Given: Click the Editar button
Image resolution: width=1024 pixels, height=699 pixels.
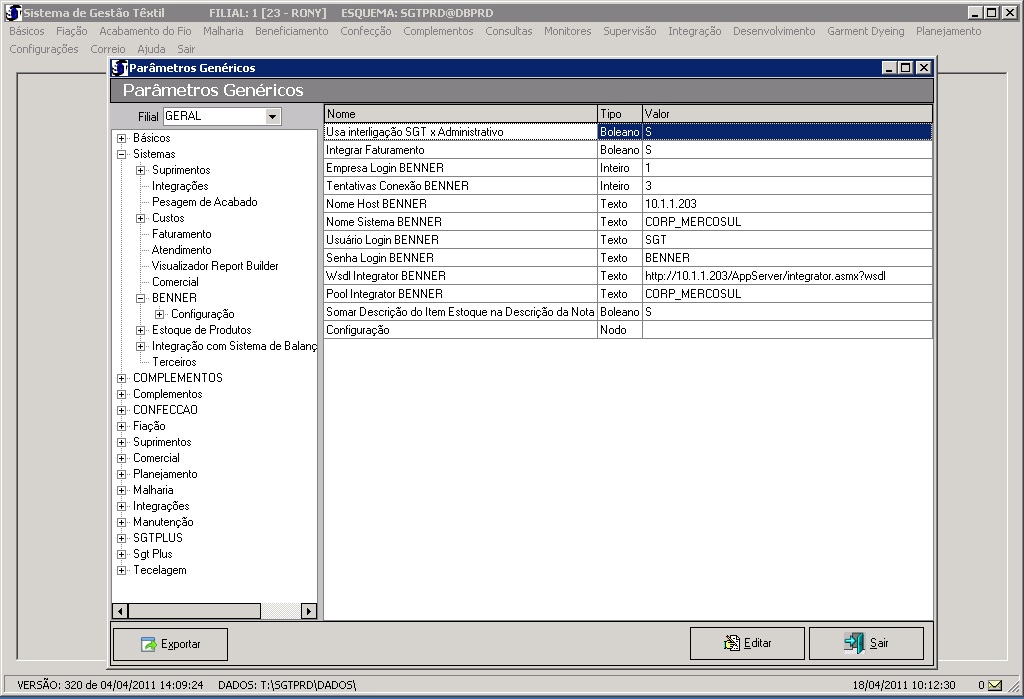Looking at the screenshot, I should click(x=746, y=643).
